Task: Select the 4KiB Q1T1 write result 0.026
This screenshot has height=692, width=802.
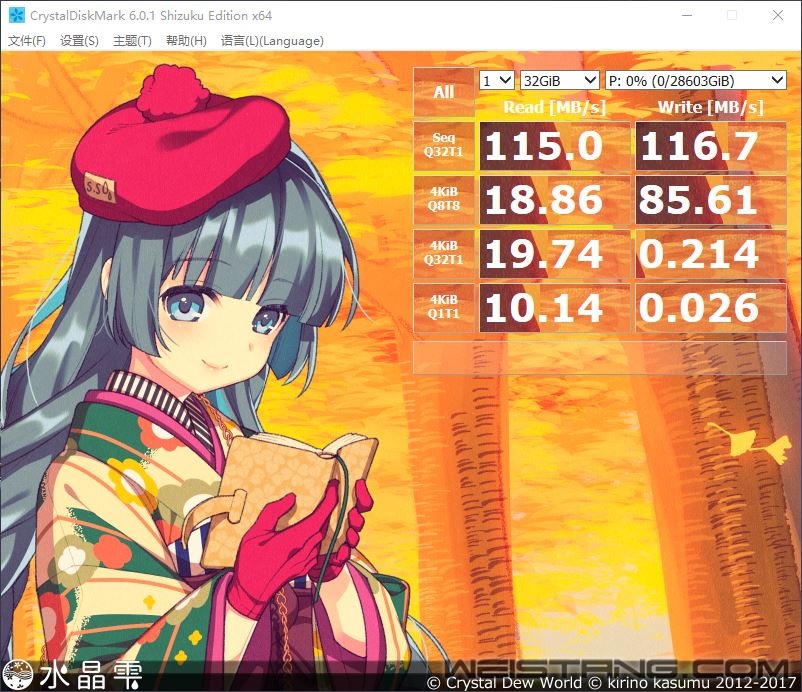Action: 710,308
